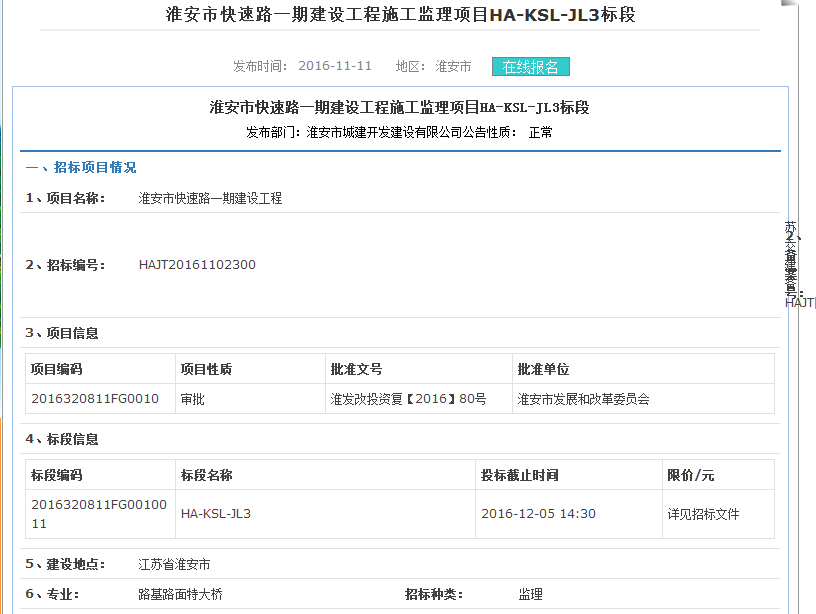Click the region value 淮安市 in header
Screen dimensions: 816x614
click(453, 66)
